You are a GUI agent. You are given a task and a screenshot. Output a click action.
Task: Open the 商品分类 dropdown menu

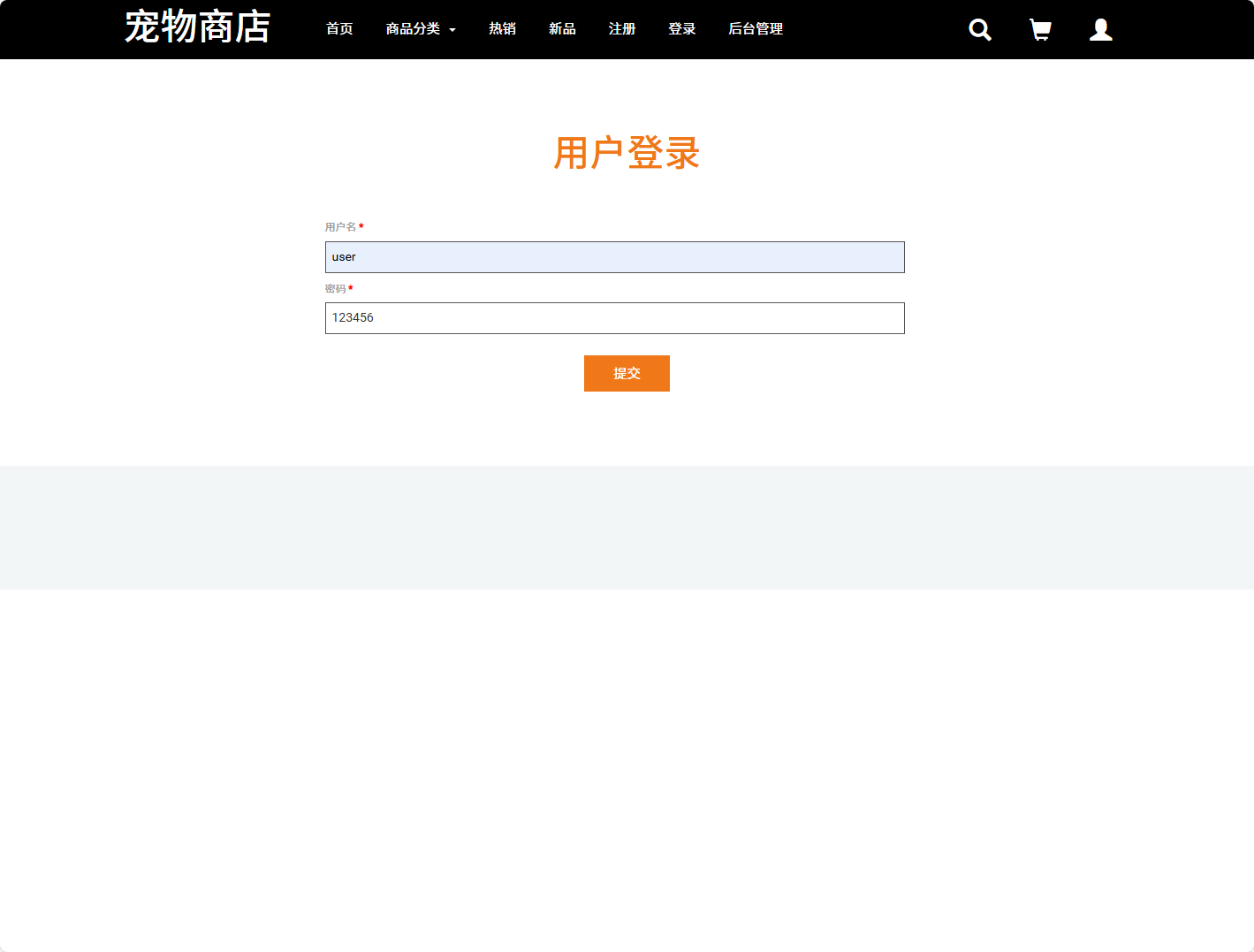coord(414,29)
